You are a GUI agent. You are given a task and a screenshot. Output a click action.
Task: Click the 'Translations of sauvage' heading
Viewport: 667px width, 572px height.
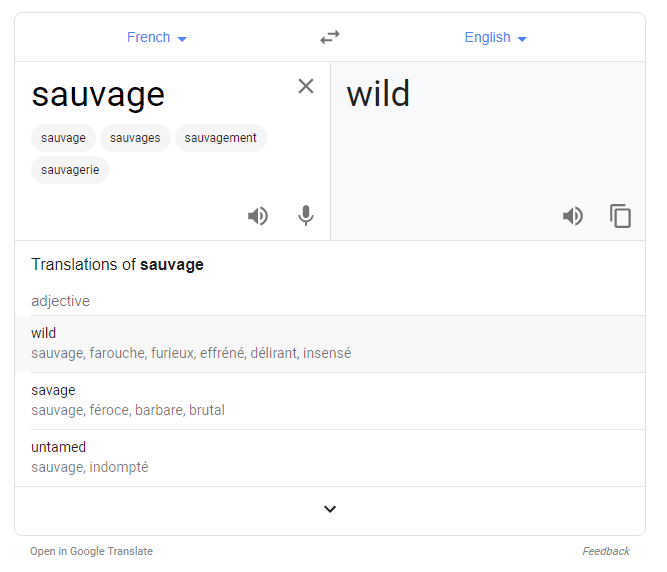click(117, 265)
